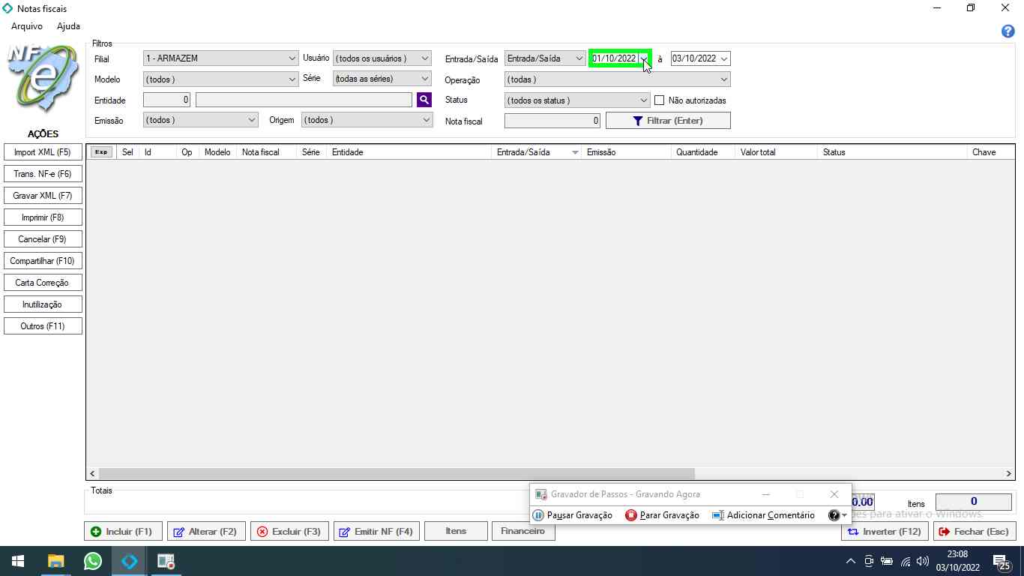Viewport: 1024px width, 576px height.
Task: Pause the steps recording
Action: click(x=572, y=515)
